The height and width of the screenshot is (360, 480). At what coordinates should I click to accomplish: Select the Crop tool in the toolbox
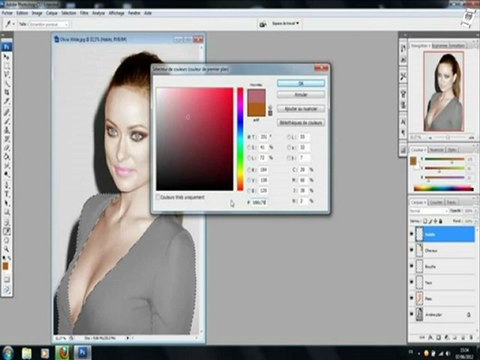tap(6, 92)
